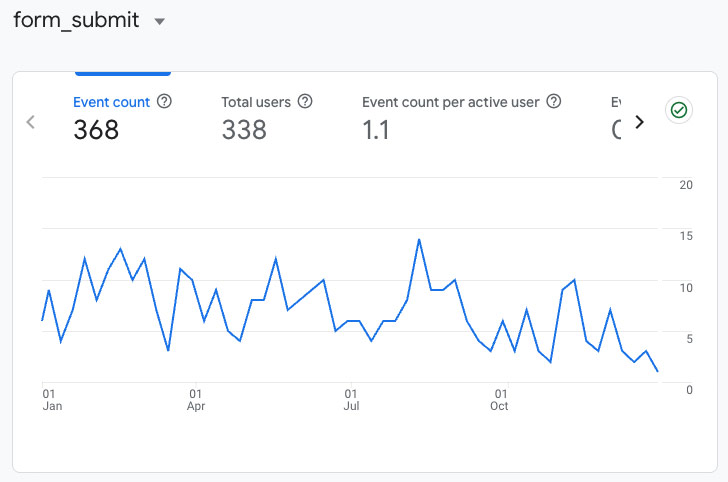Click the 01 Jul axis label
This screenshot has width=728, height=482.
(x=351, y=400)
